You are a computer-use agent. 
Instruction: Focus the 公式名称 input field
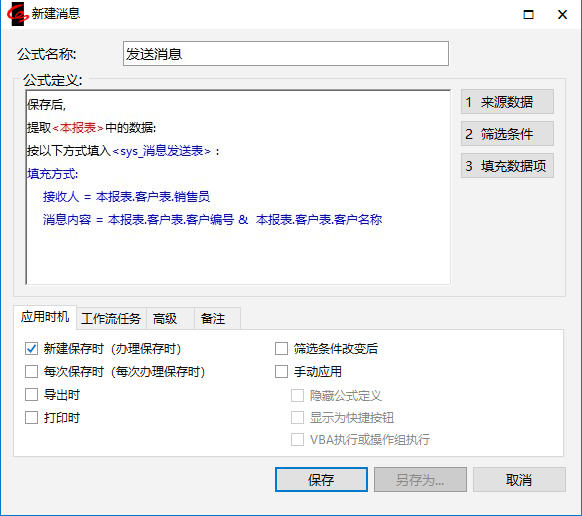tap(285, 54)
